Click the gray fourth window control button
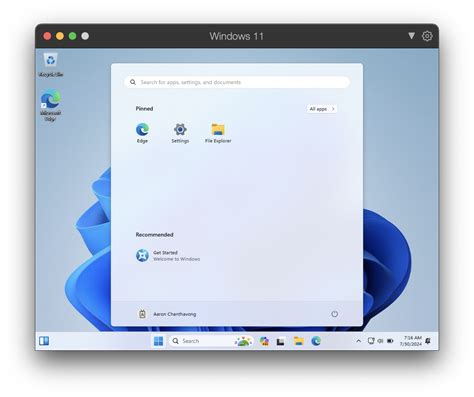The height and width of the screenshot is (397, 474). pos(85,36)
